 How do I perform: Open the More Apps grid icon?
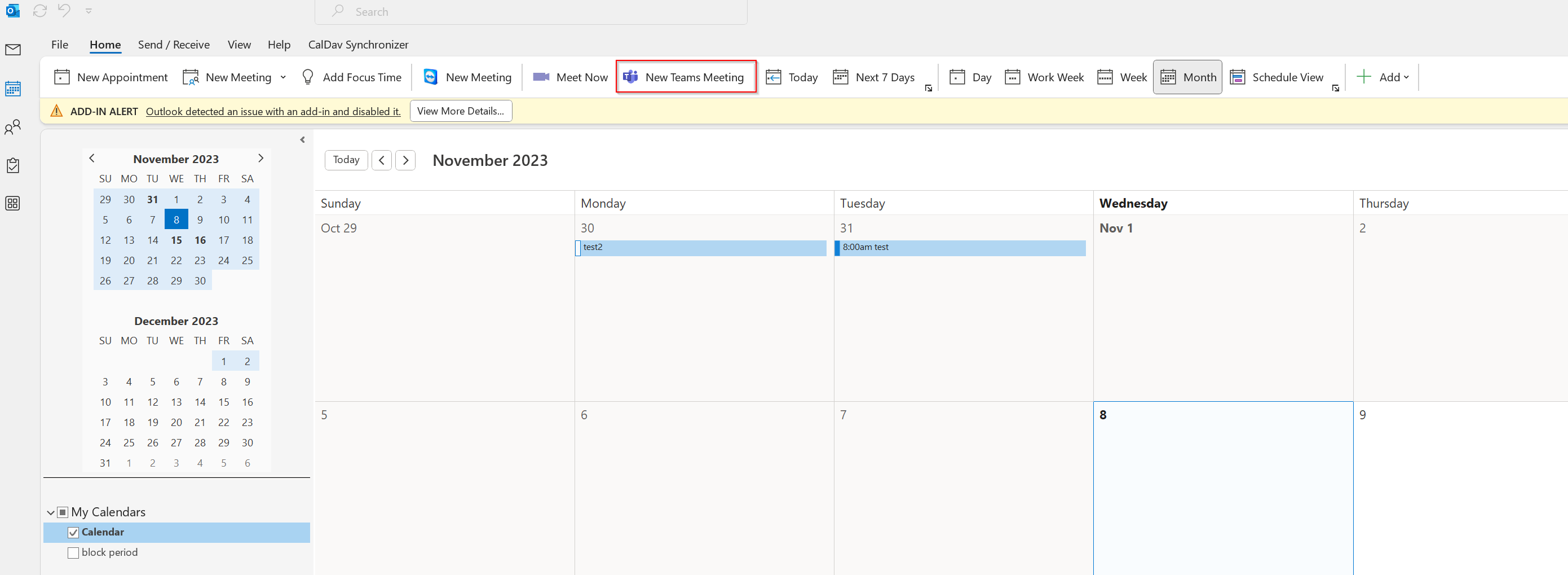(x=13, y=204)
